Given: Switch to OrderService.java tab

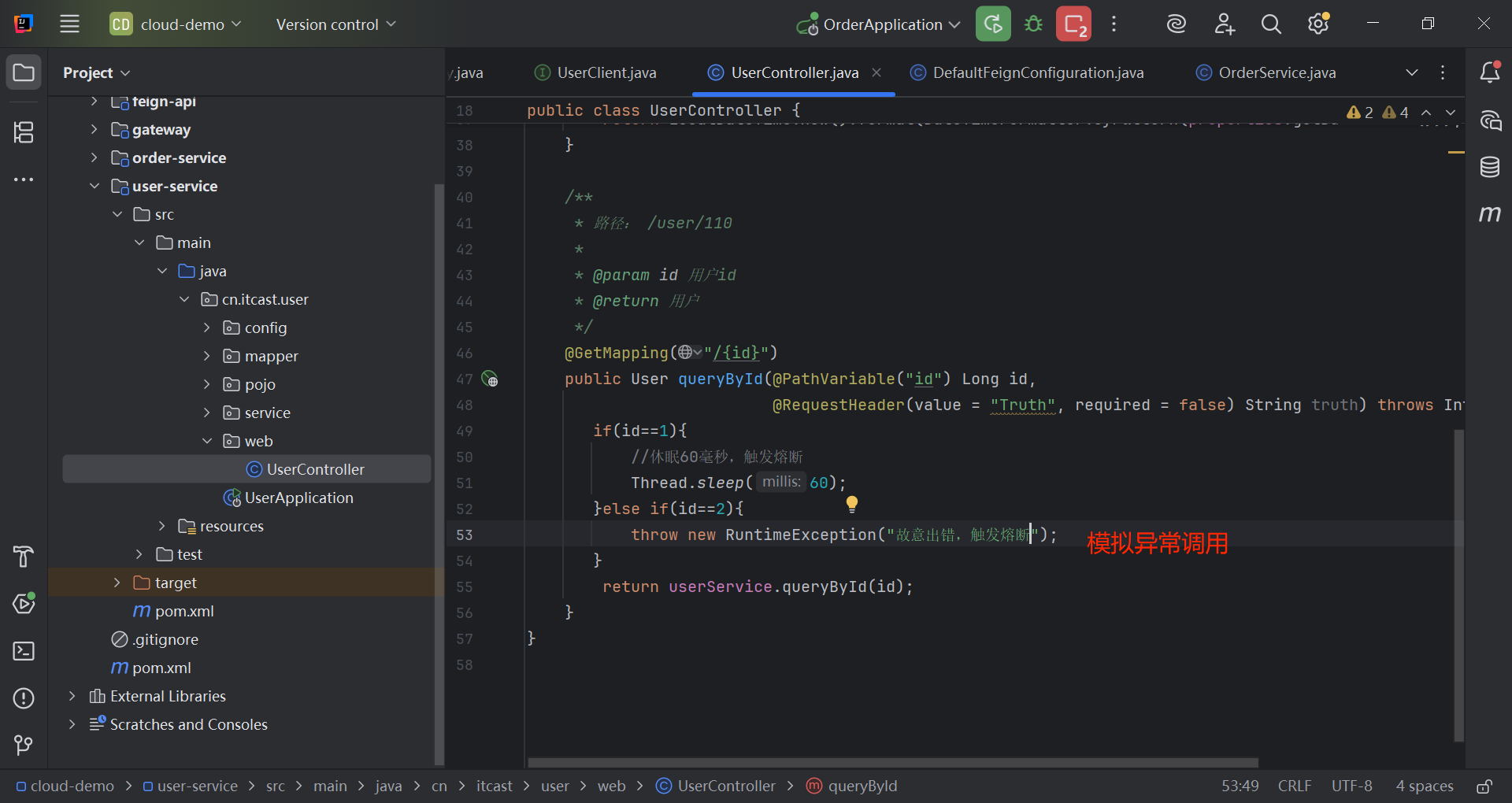Looking at the screenshot, I should tap(1266, 72).
